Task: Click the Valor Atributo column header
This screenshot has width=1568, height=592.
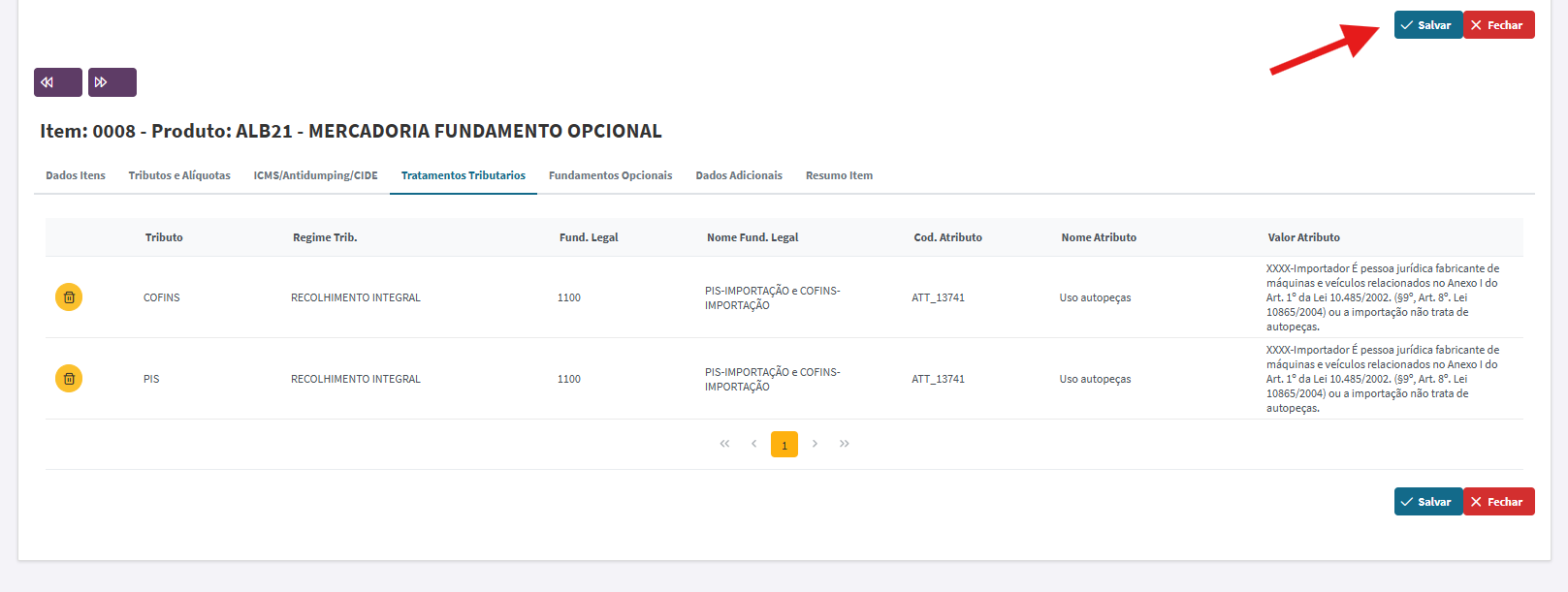Action: point(1303,237)
